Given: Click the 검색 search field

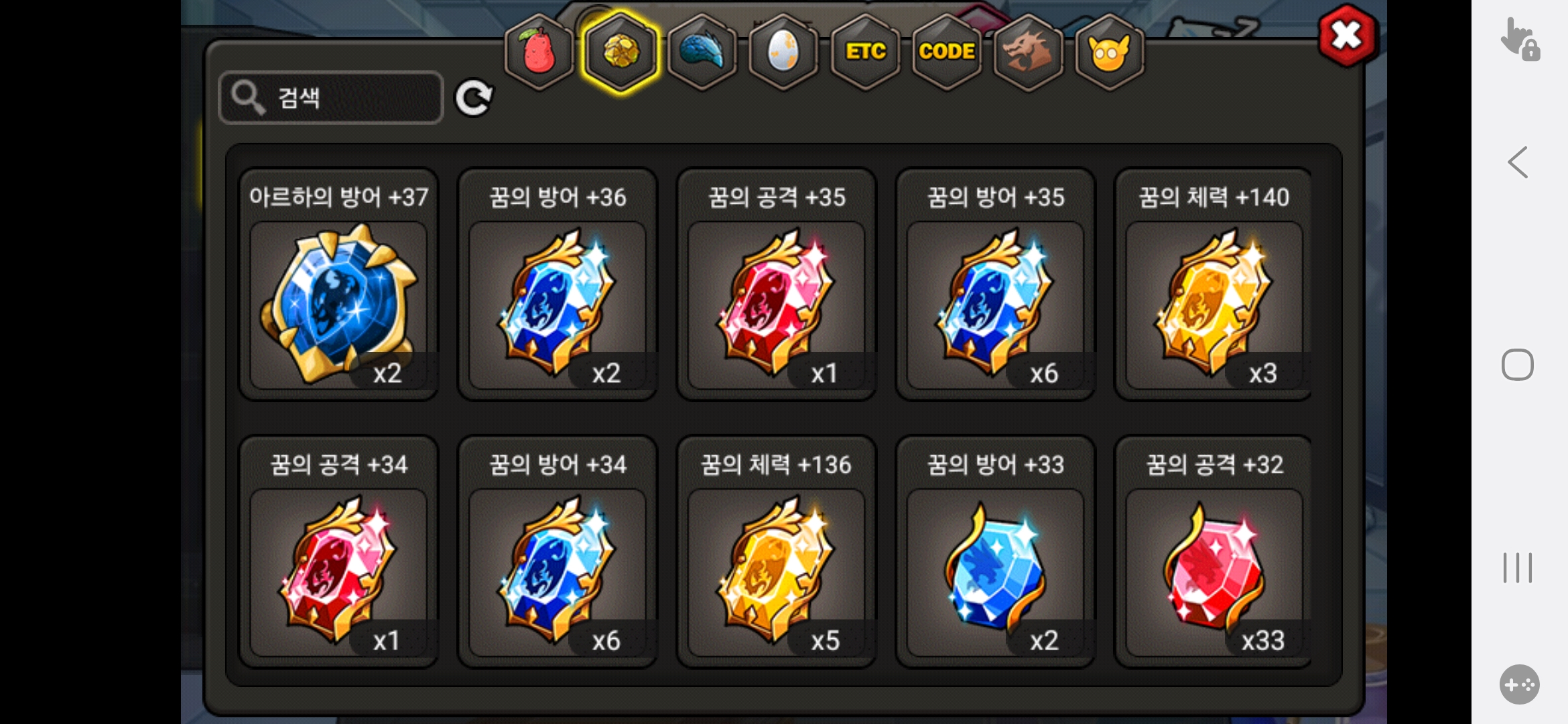Looking at the screenshot, I should tap(331, 98).
